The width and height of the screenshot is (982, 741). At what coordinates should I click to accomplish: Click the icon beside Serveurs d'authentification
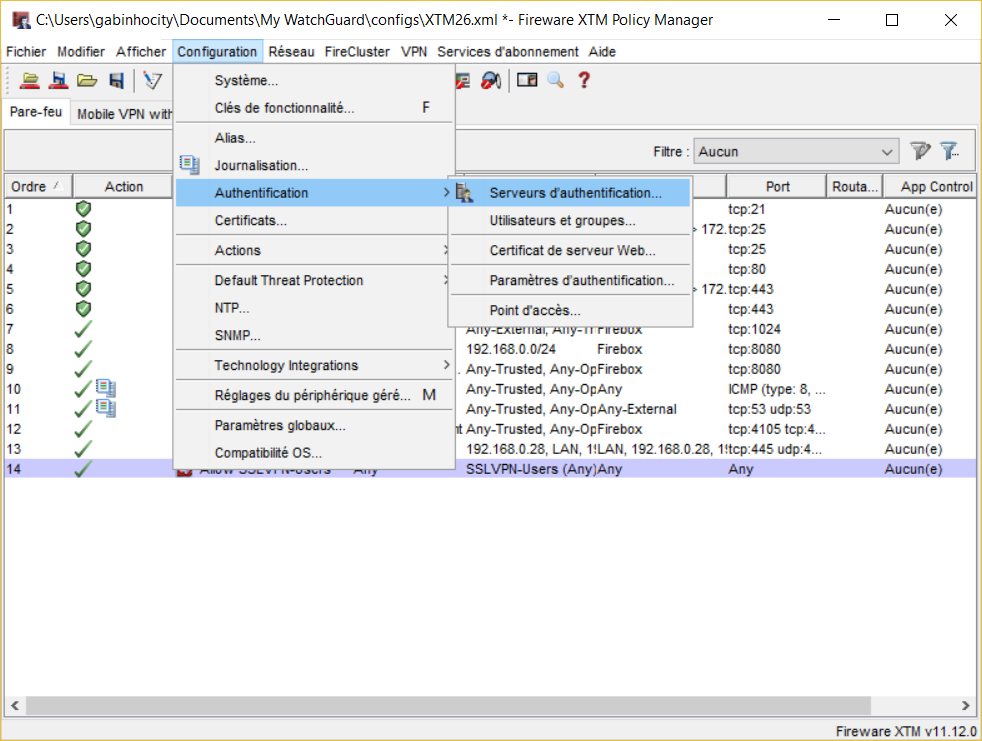tap(464, 192)
